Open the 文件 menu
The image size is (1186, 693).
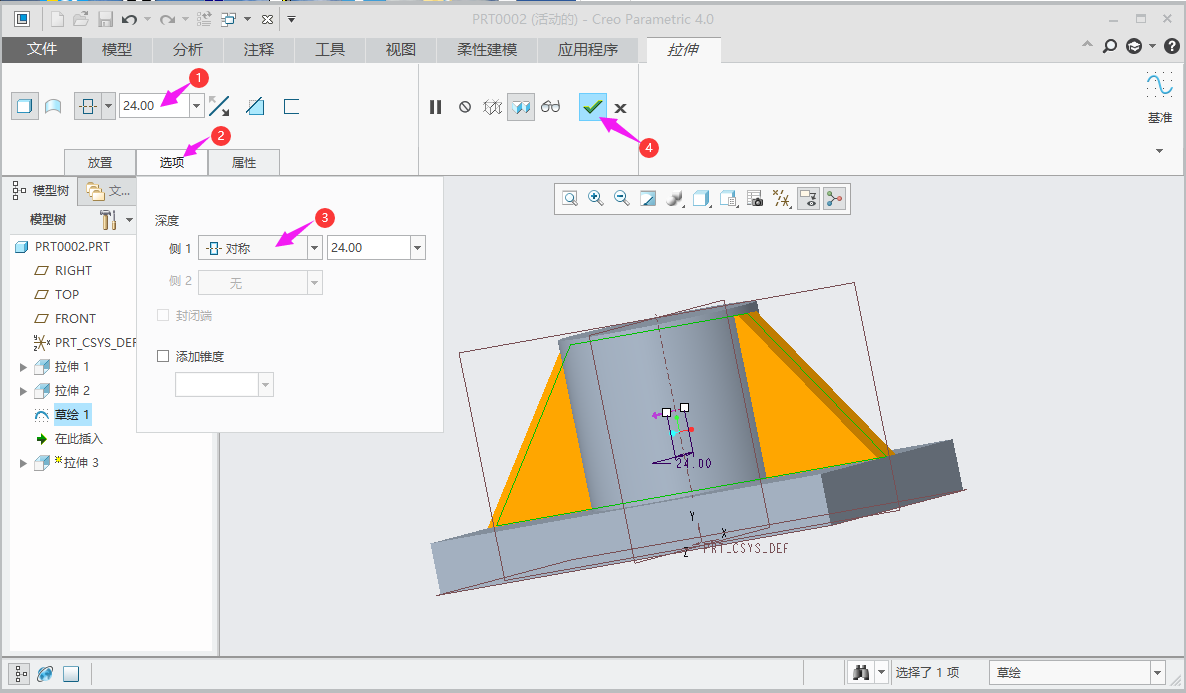(x=42, y=50)
